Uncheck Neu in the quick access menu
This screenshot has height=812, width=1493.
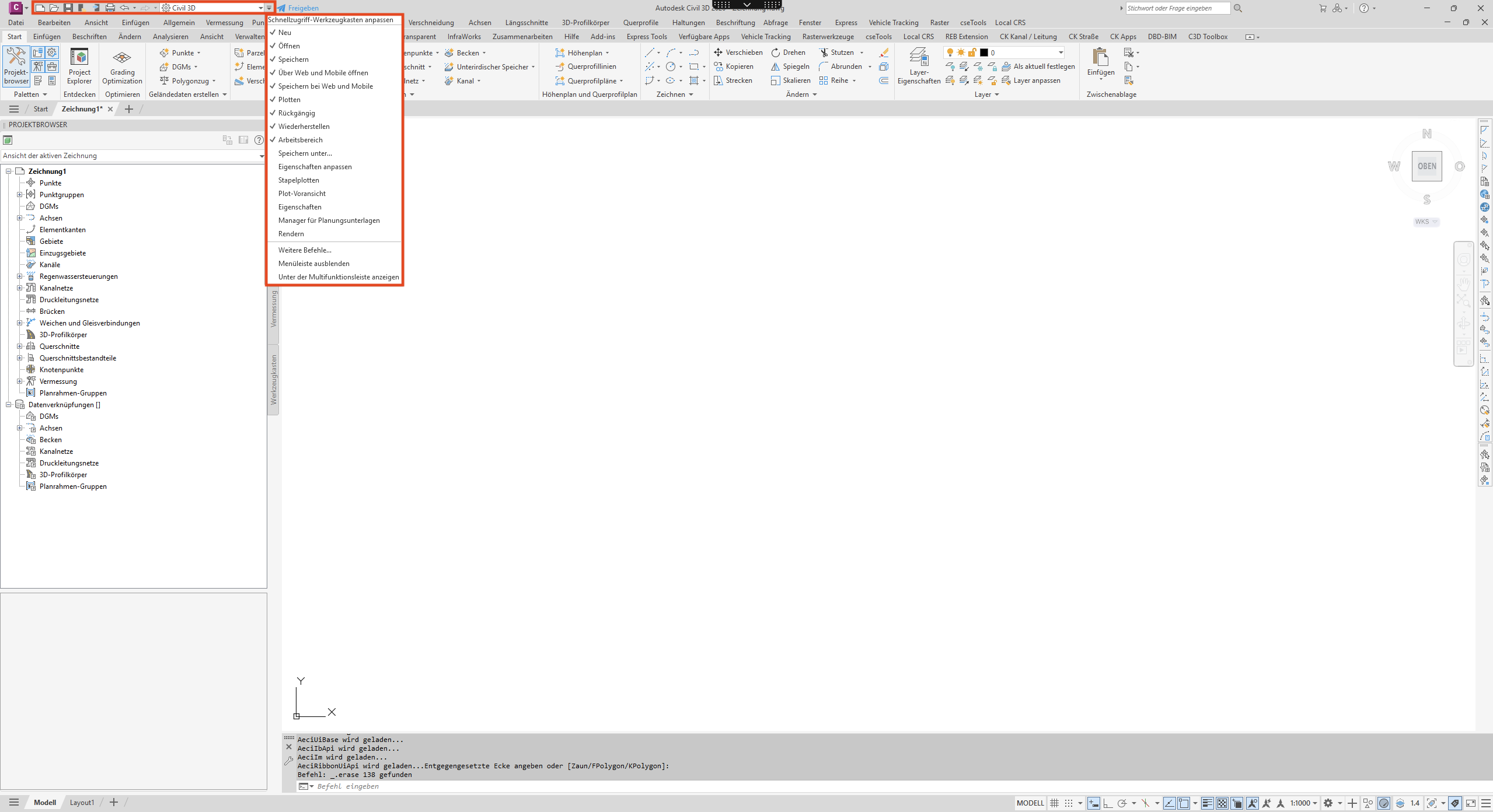pos(334,33)
